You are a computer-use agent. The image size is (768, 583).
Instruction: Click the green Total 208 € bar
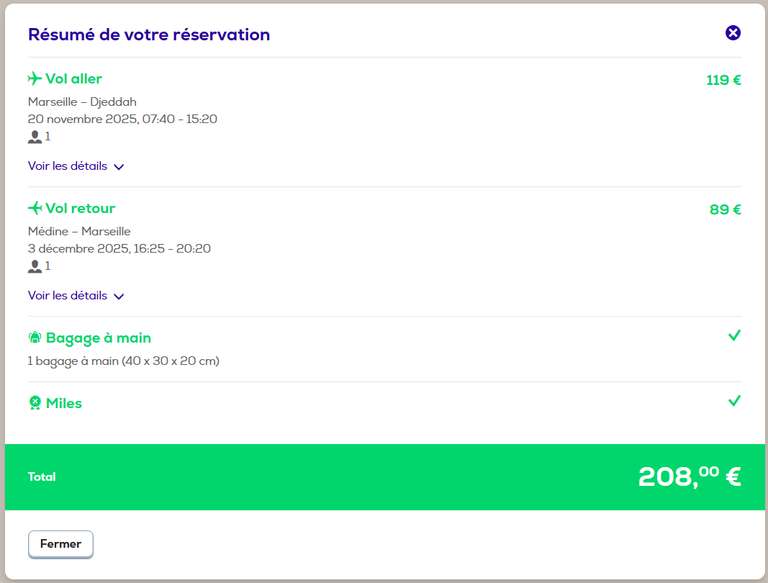(384, 477)
